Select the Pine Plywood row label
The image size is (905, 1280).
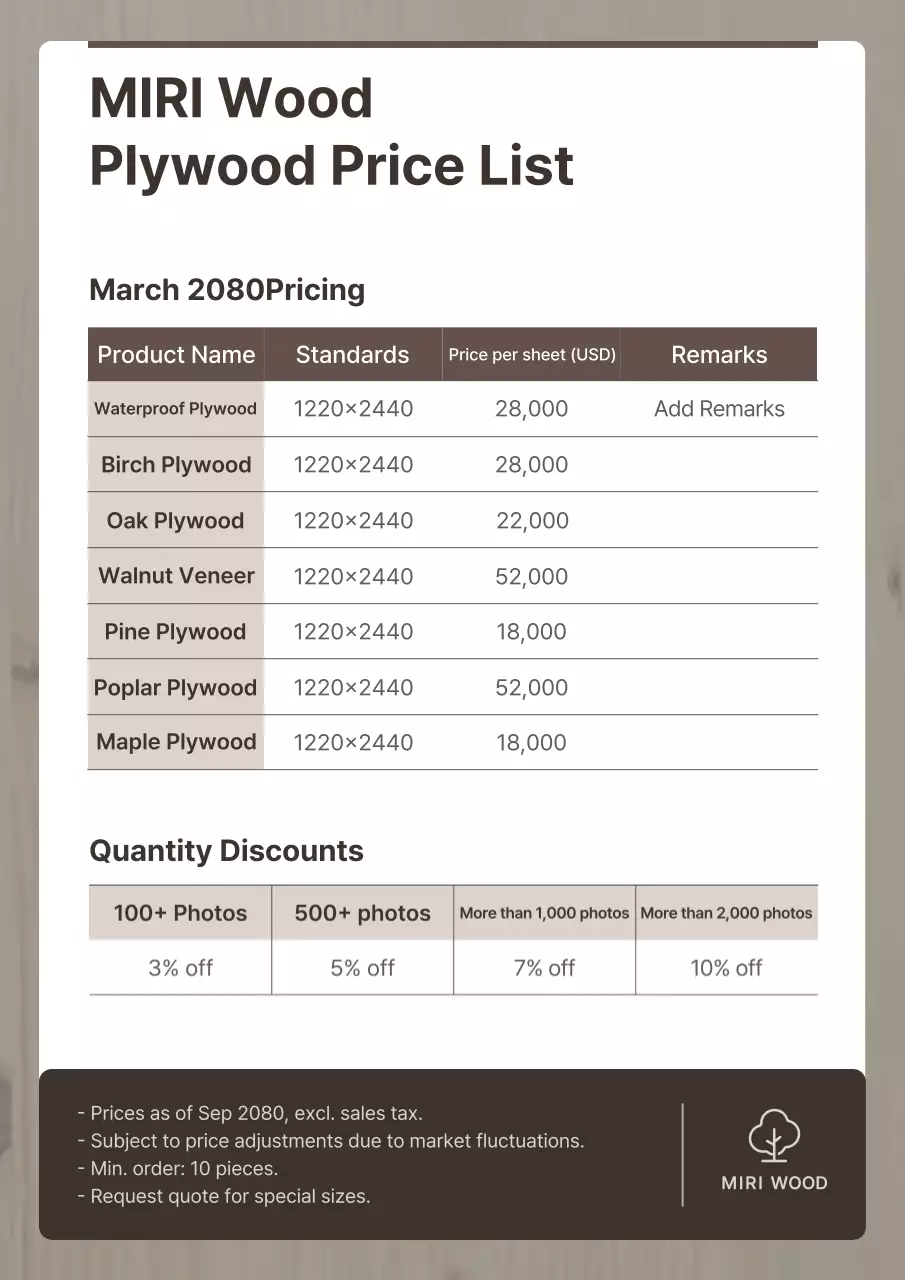tap(175, 632)
